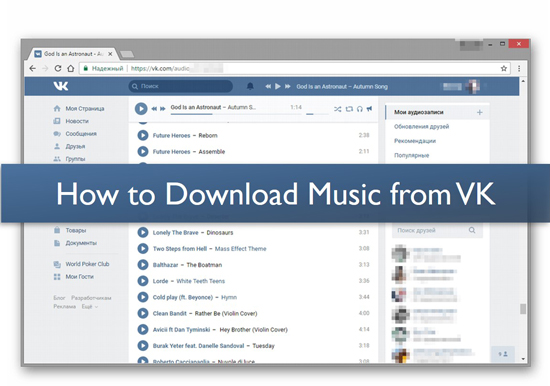Open Chrome three-dot menu
The width and height of the screenshot is (550, 386).
(x=519, y=68)
